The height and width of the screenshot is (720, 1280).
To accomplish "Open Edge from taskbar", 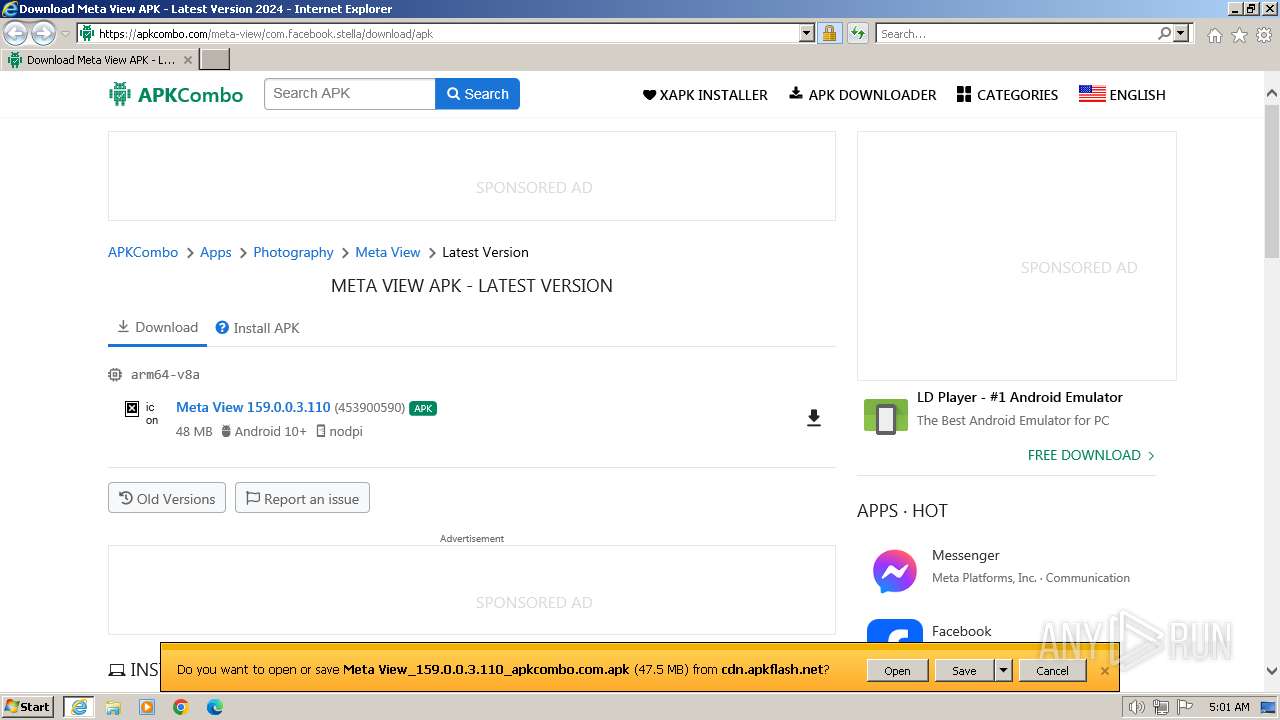I will [x=215, y=707].
